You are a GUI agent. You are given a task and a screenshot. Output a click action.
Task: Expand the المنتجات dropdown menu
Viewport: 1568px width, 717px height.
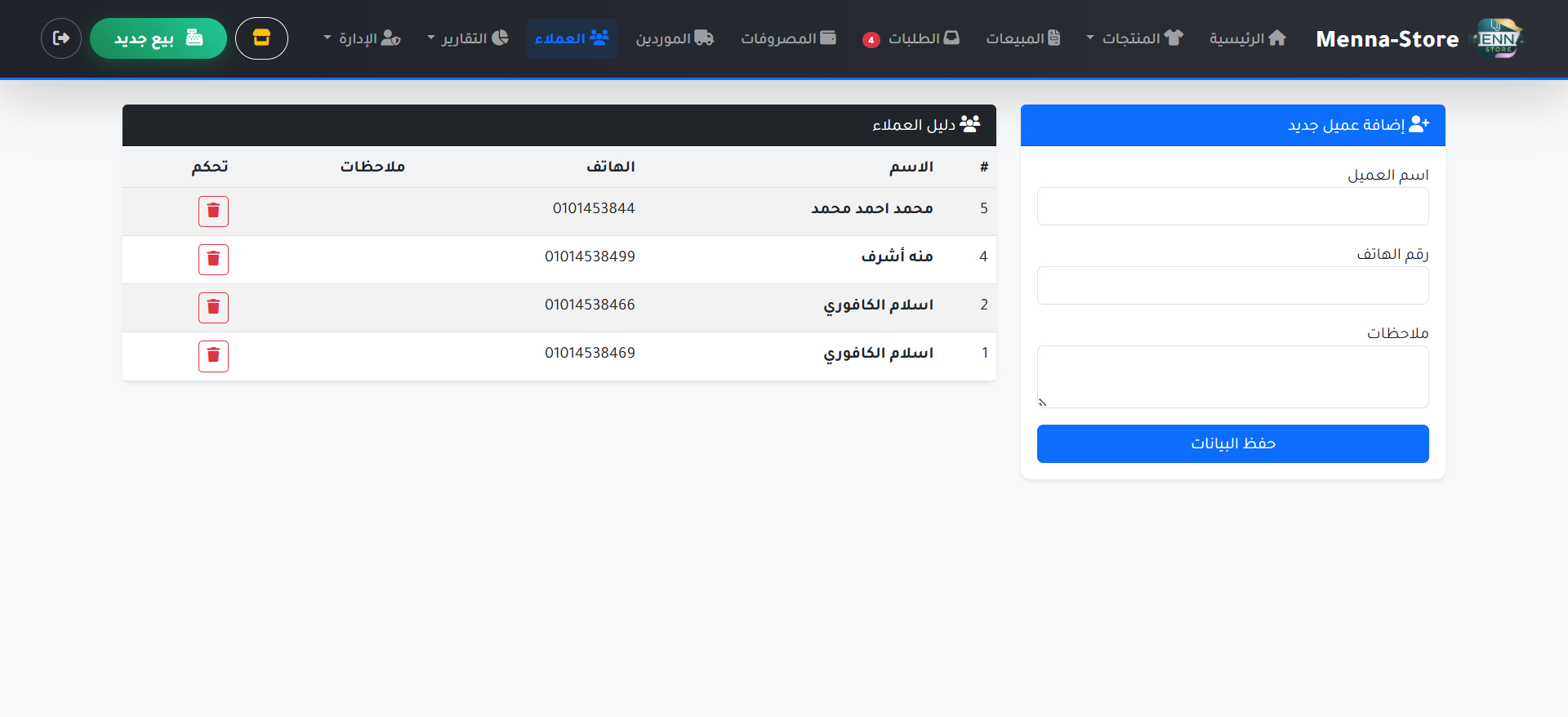pos(1134,38)
